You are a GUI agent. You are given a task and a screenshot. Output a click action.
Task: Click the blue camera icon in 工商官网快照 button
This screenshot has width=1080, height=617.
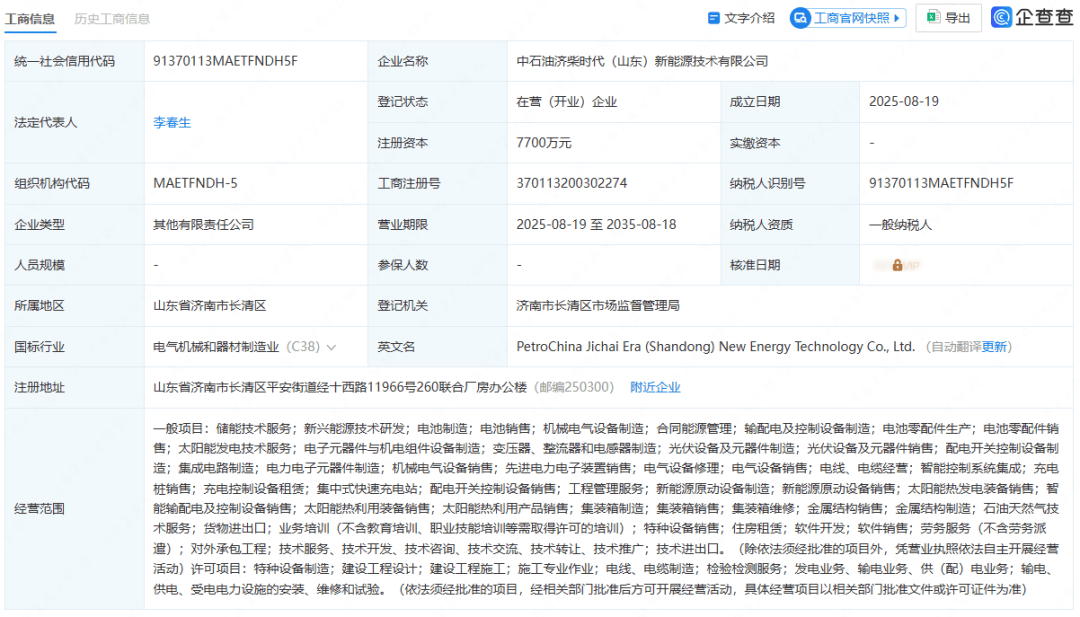click(798, 17)
